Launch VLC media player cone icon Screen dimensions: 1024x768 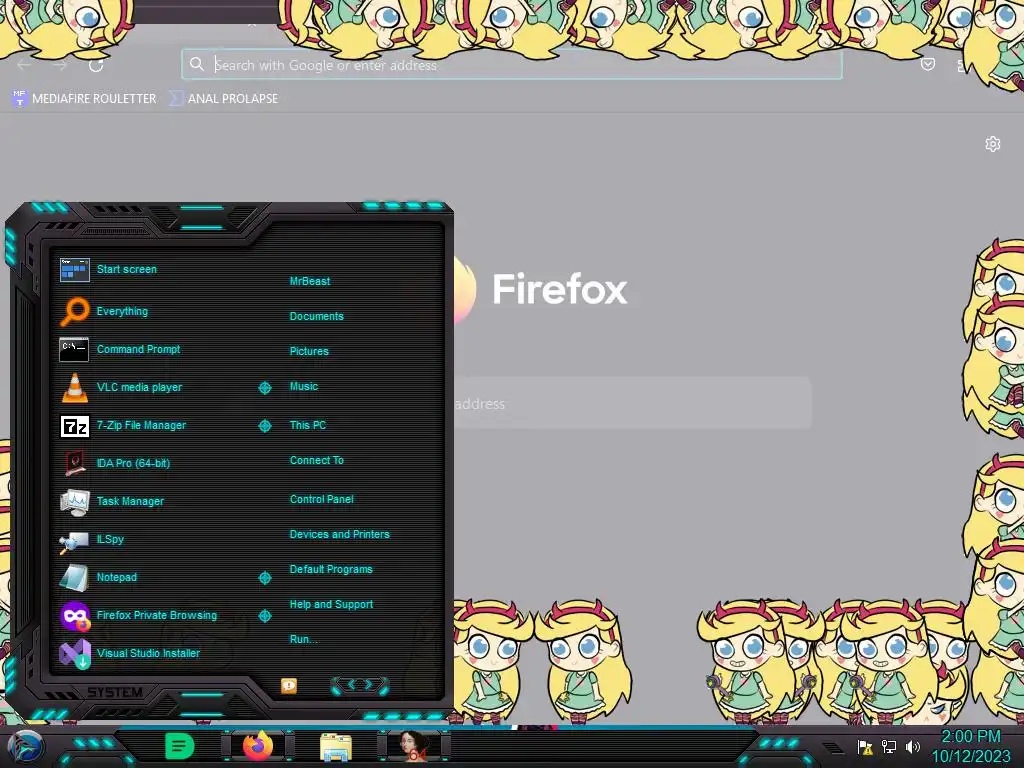coord(74,387)
